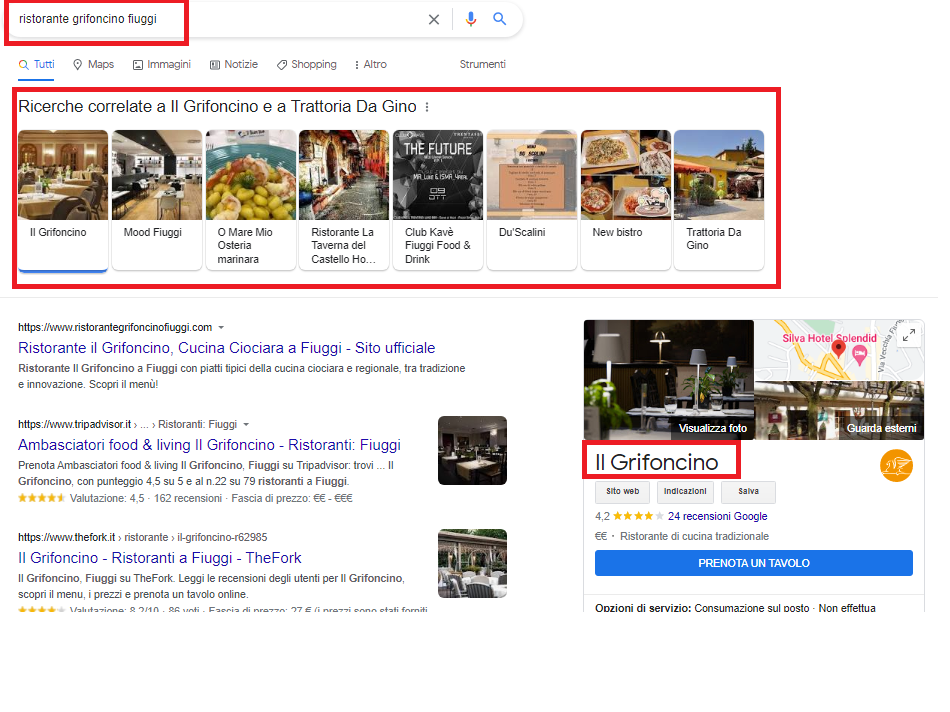Clear the search box with the X icon

(x=434, y=19)
